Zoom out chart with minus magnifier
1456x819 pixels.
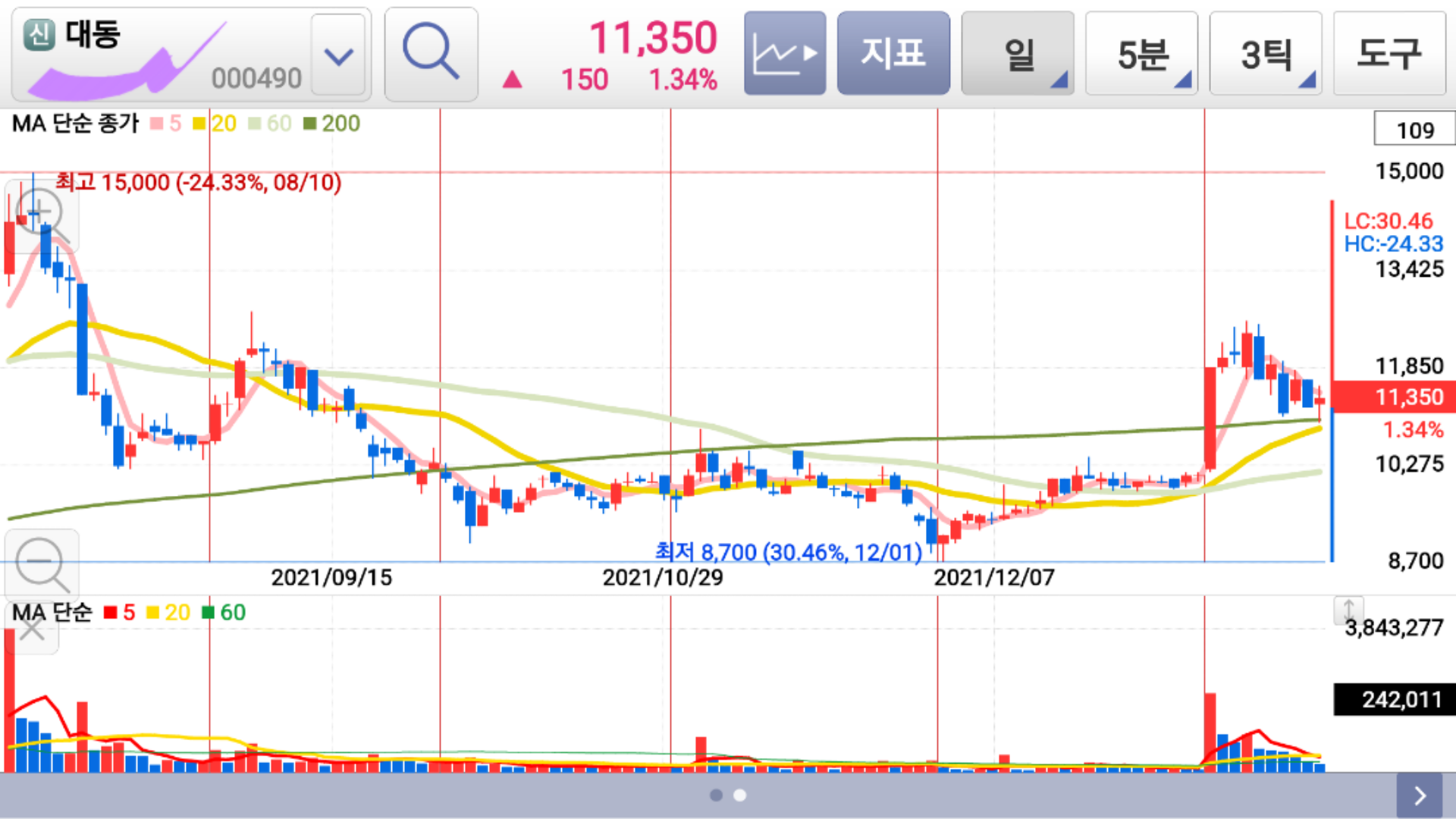click(42, 564)
